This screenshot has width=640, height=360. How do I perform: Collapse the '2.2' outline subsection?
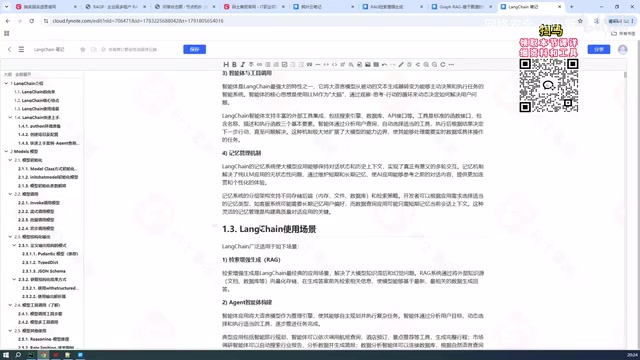pos(10,194)
